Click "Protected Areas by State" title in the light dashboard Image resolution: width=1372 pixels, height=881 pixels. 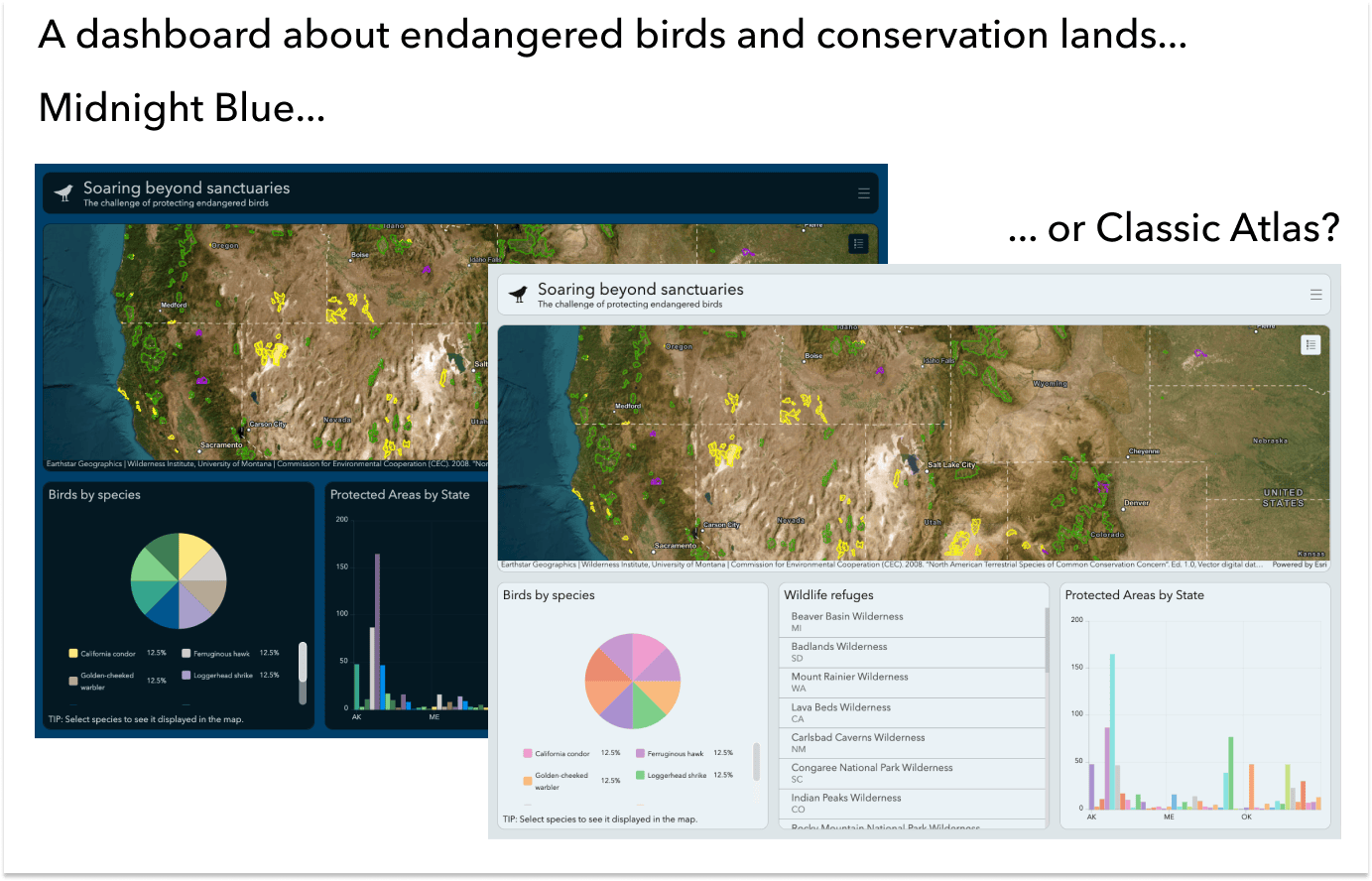point(1135,595)
